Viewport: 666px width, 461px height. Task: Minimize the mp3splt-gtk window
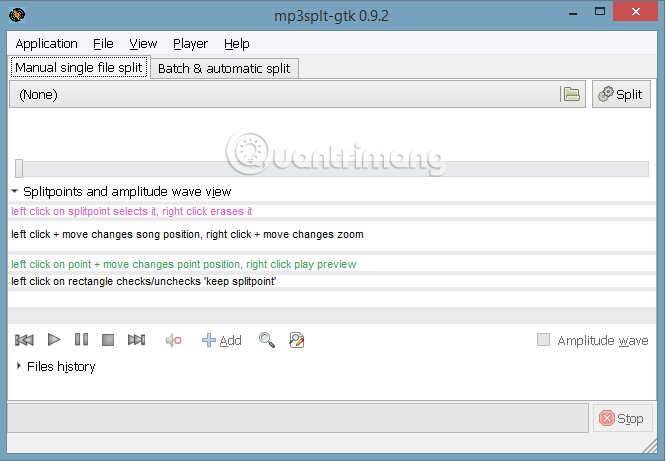(573, 14)
